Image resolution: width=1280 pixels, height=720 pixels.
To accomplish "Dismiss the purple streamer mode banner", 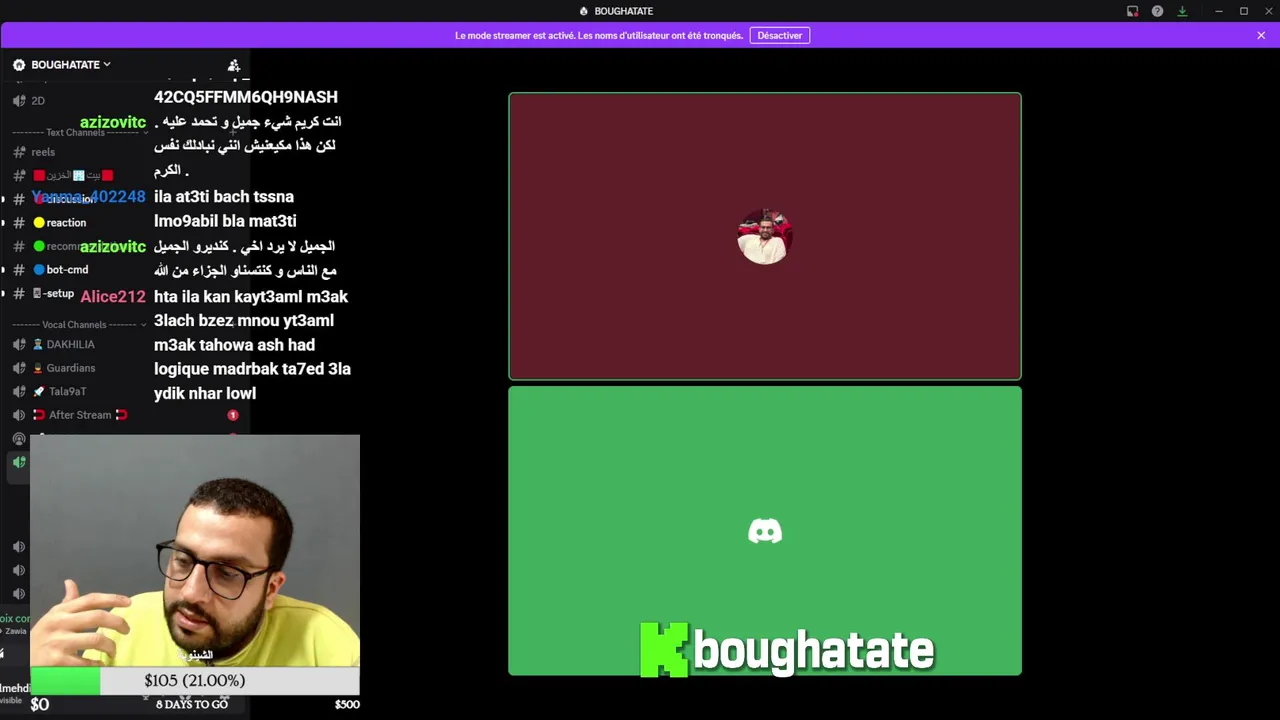I will [1261, 35].
